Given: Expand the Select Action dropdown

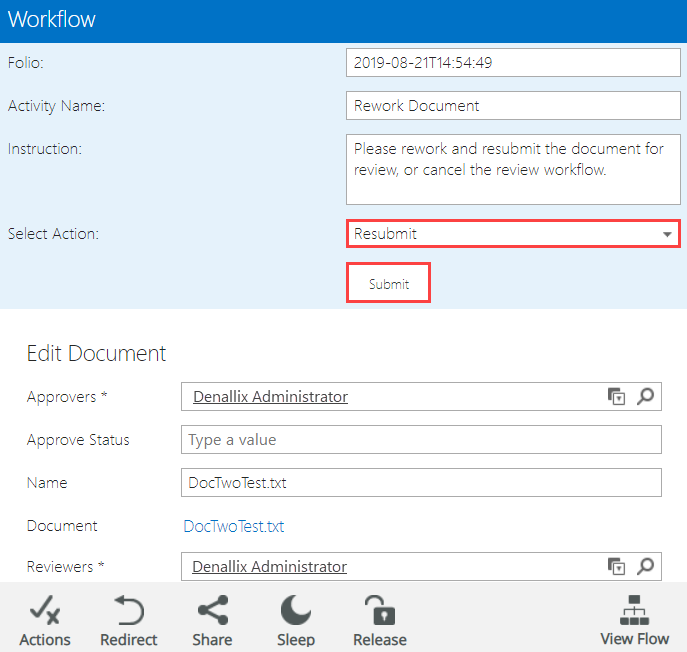Looking at the screenshot, I should 667,234.
